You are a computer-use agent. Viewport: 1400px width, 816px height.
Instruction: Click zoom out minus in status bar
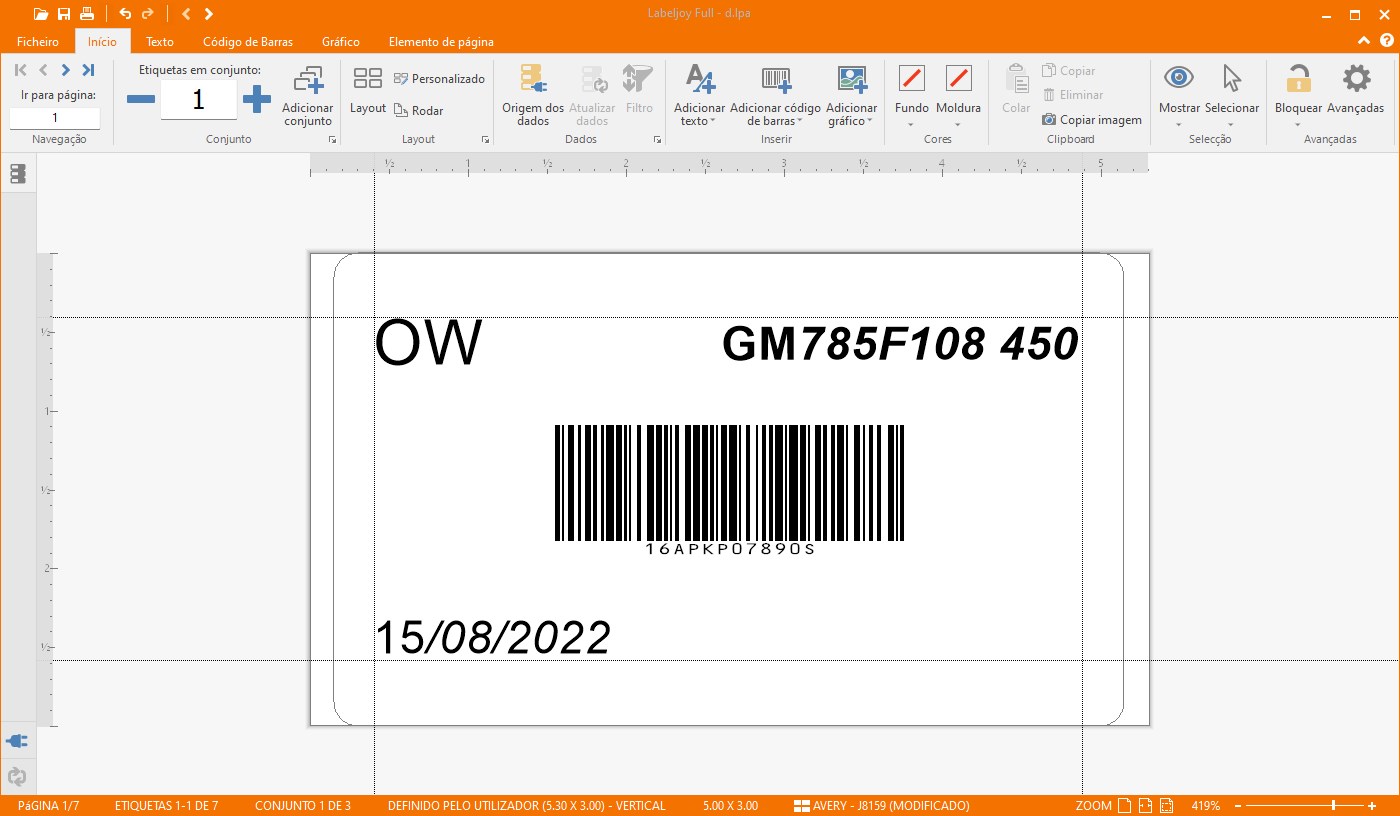pyautogui.click(x=1238, y=805)
